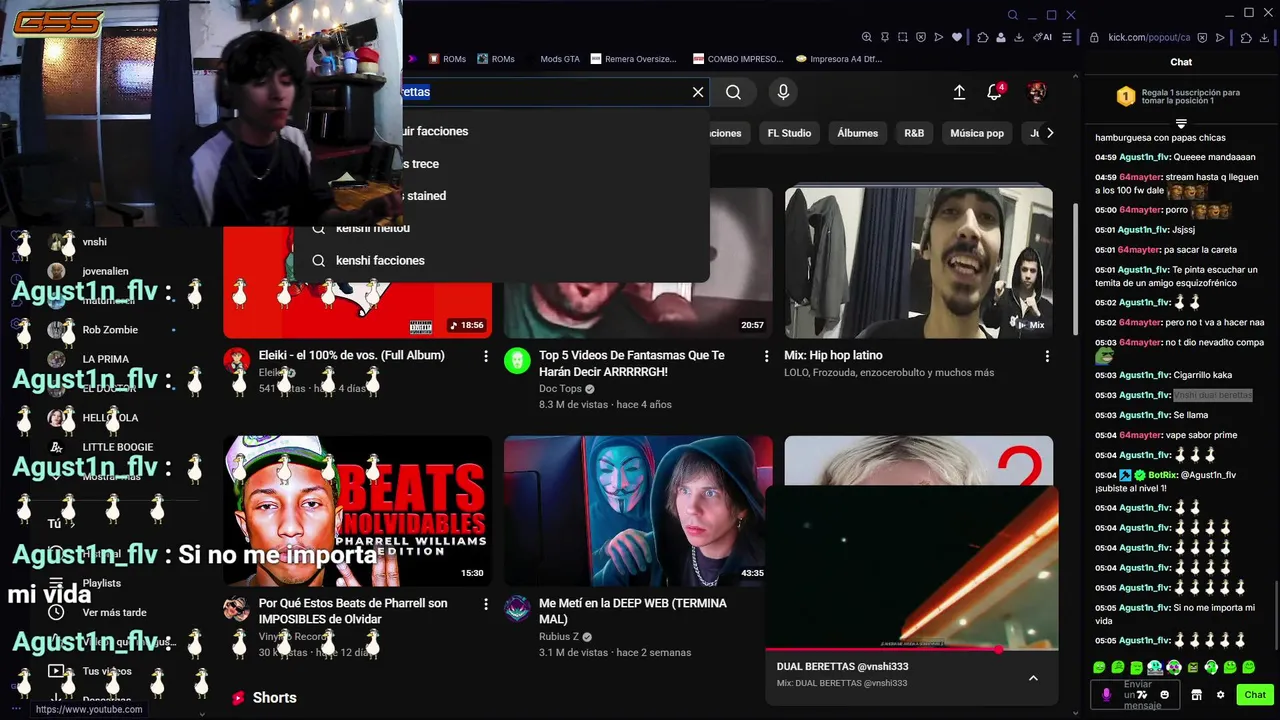
Task: Select the Álbumes filter chip
Action: (x=857, y=133)
